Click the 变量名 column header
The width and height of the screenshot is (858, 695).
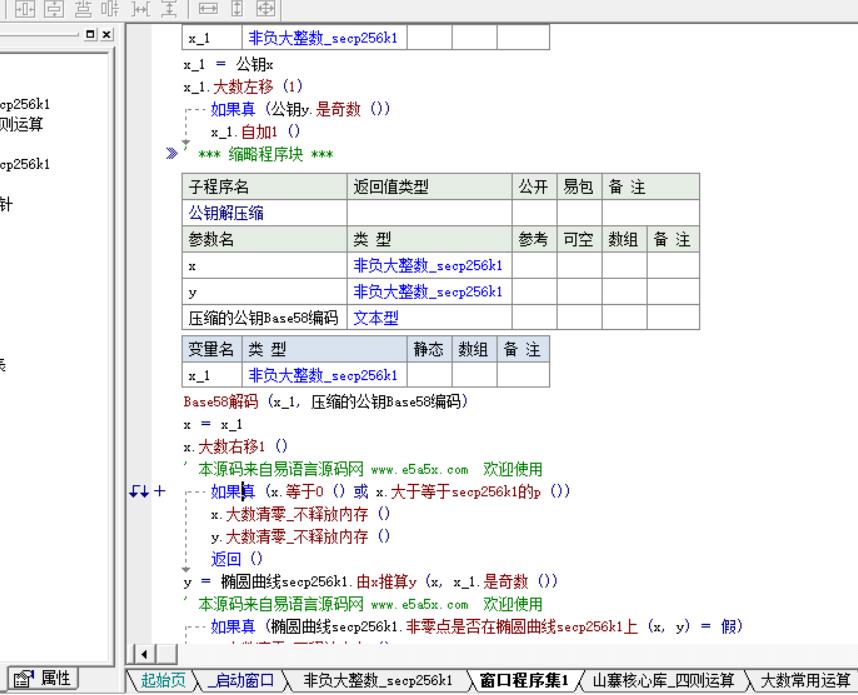point(212,349)
